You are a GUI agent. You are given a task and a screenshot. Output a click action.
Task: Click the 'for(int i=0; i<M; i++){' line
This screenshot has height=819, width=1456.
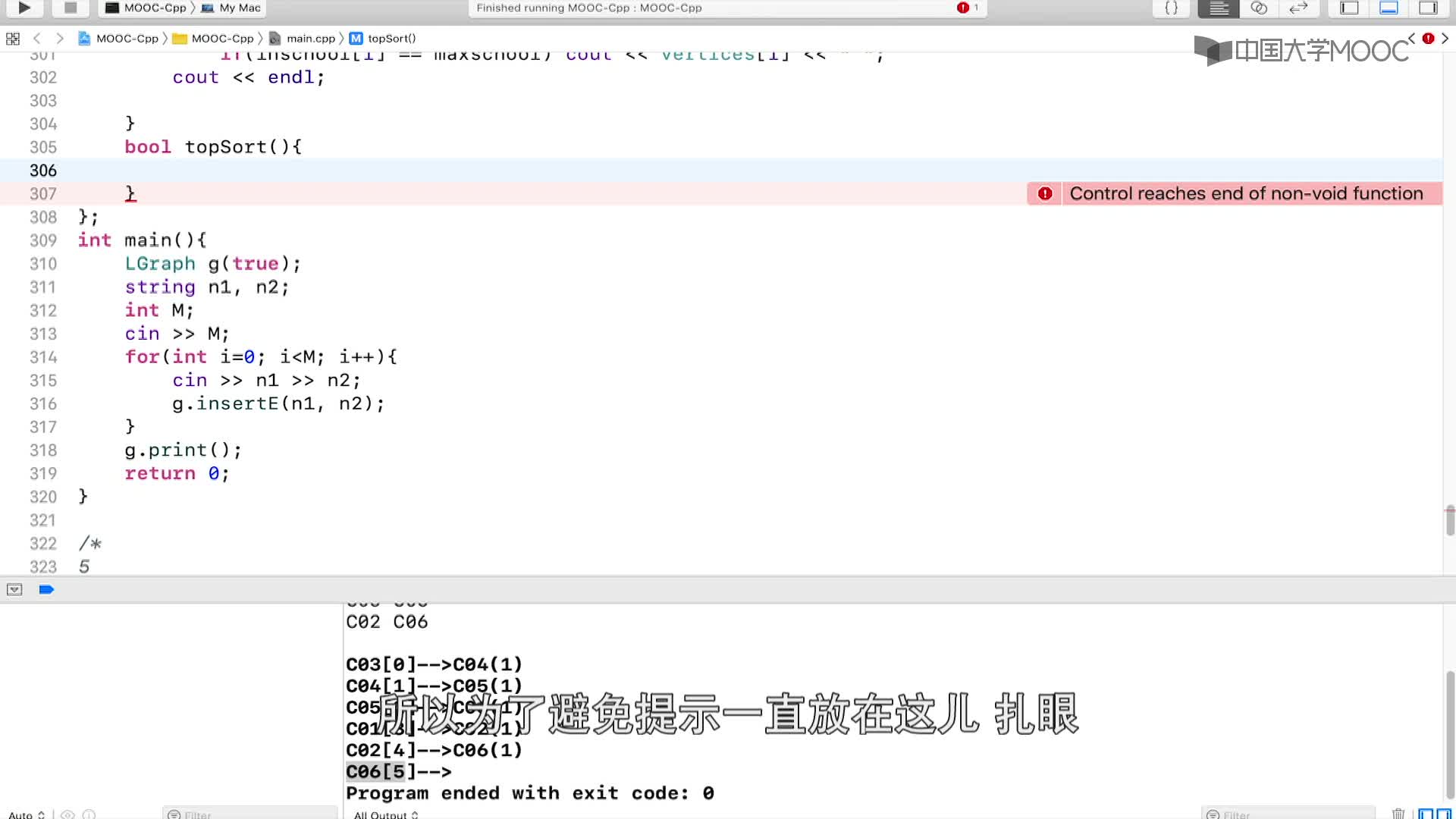[x=261, y=356]
